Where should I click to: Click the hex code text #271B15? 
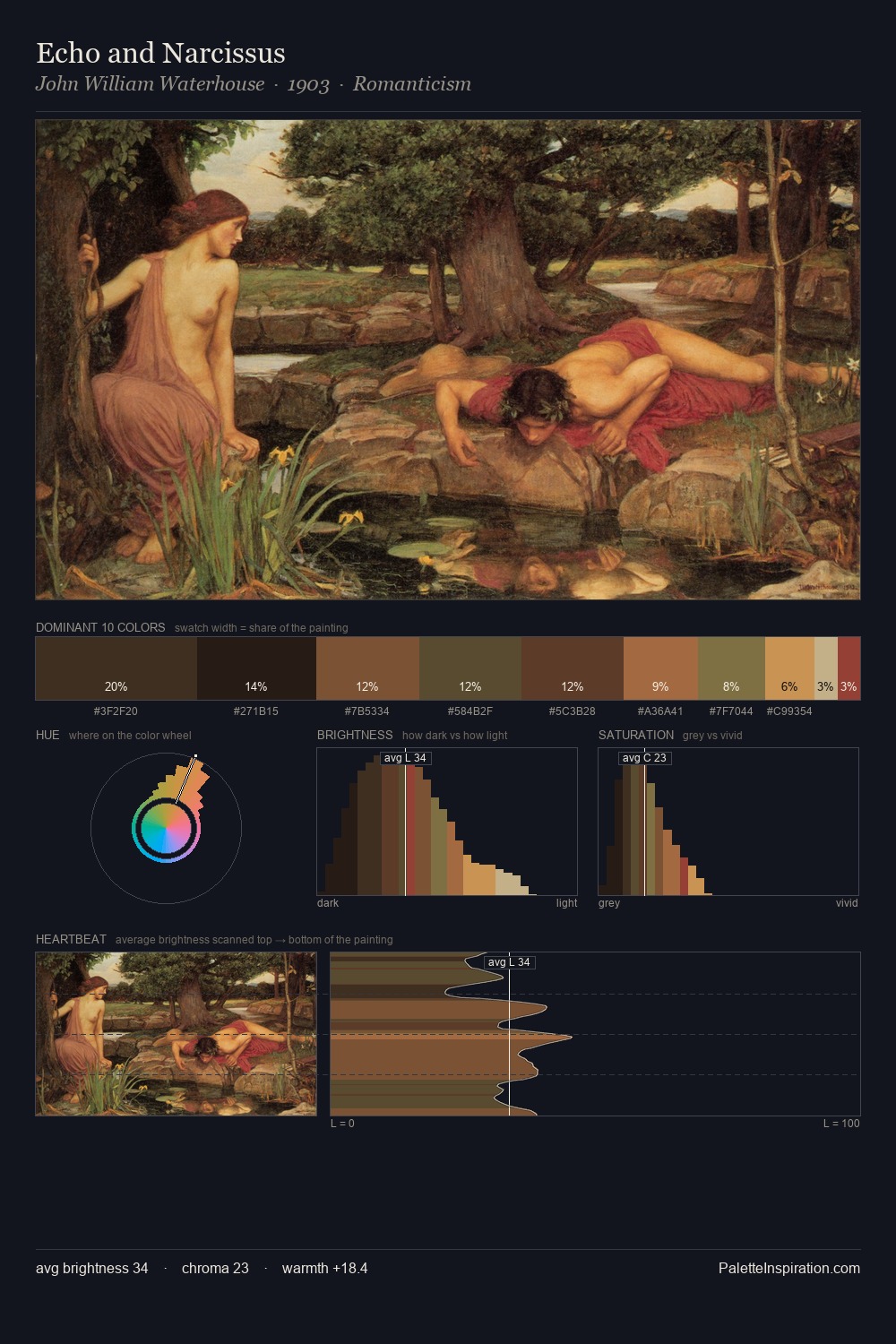(x=256, y=711)
